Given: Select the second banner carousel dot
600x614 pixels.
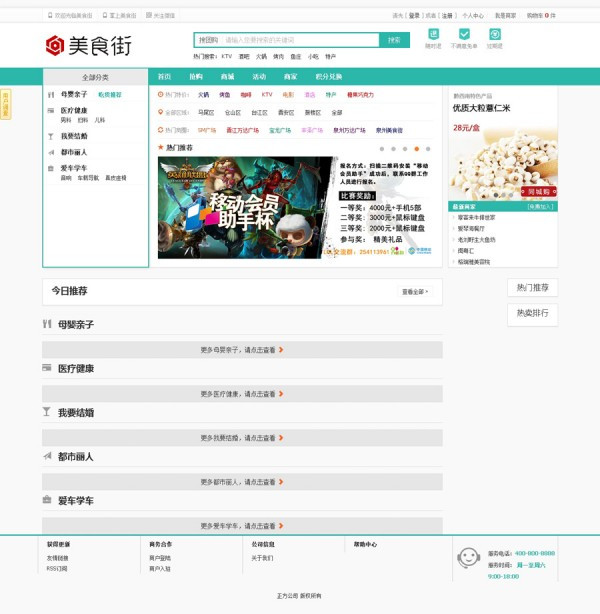Looking at the screenshot, I should 393,149.
